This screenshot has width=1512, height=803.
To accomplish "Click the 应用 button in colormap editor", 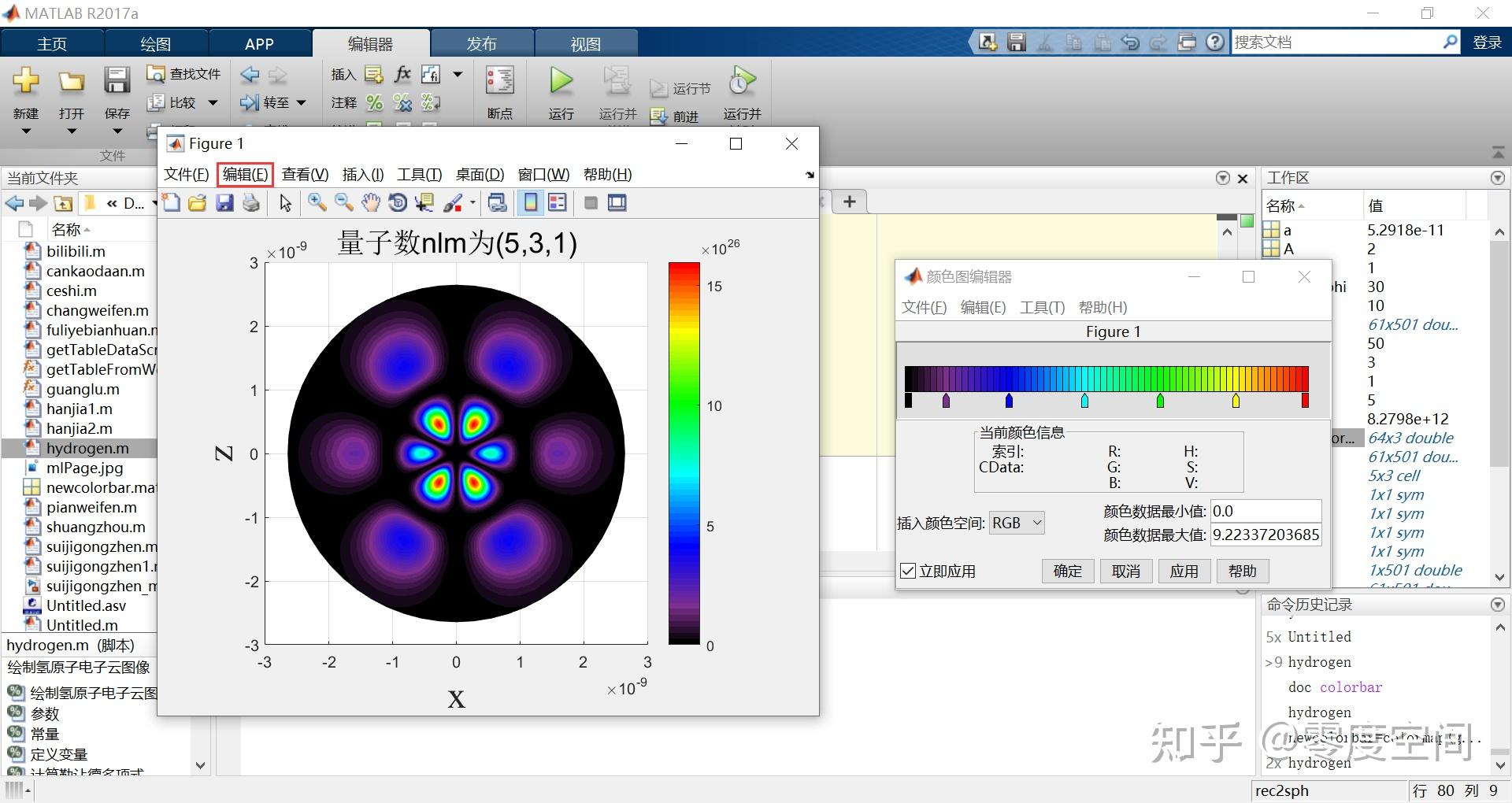I will 1184,571.
